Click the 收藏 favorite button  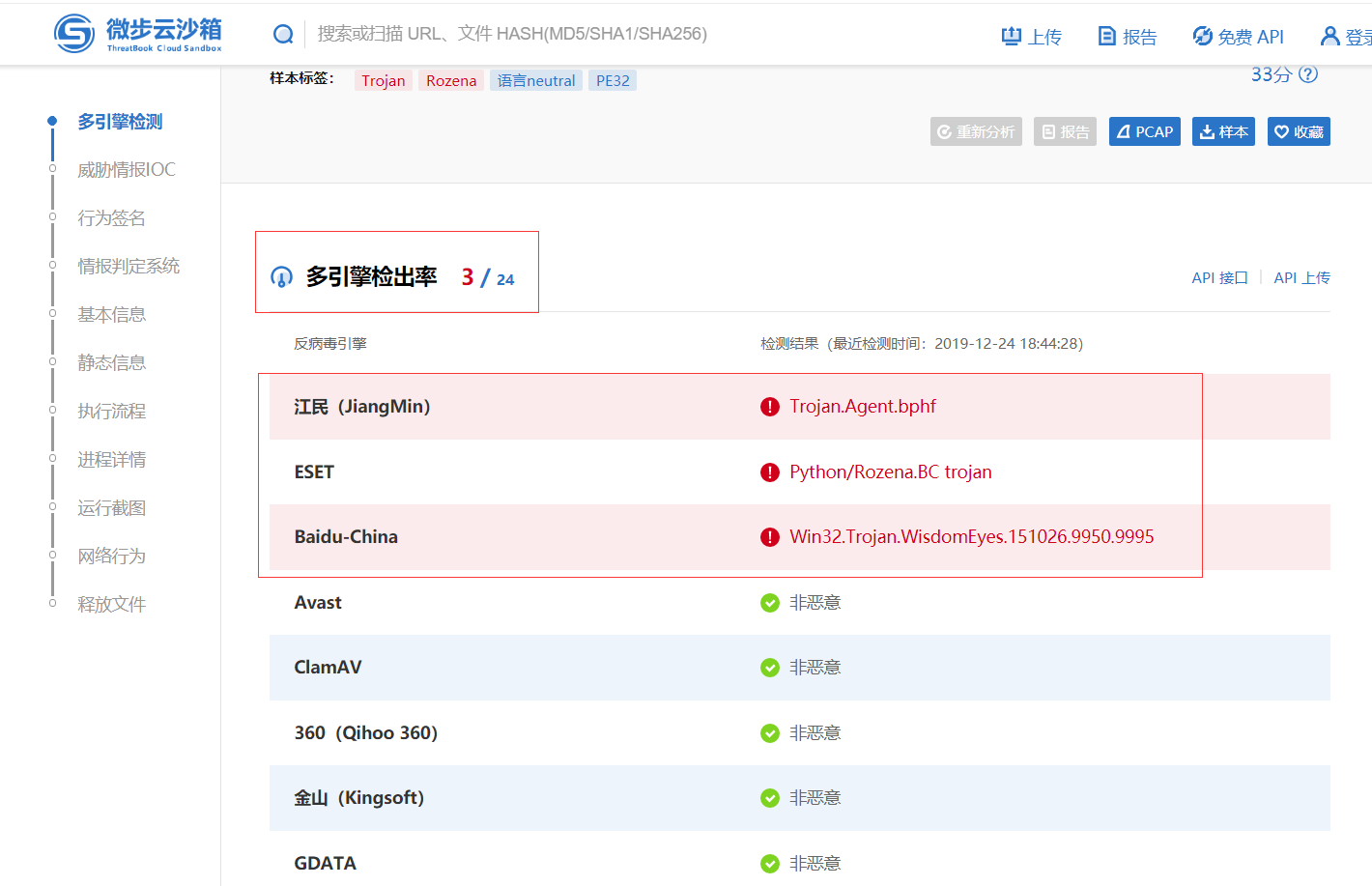pos(1299,131)
